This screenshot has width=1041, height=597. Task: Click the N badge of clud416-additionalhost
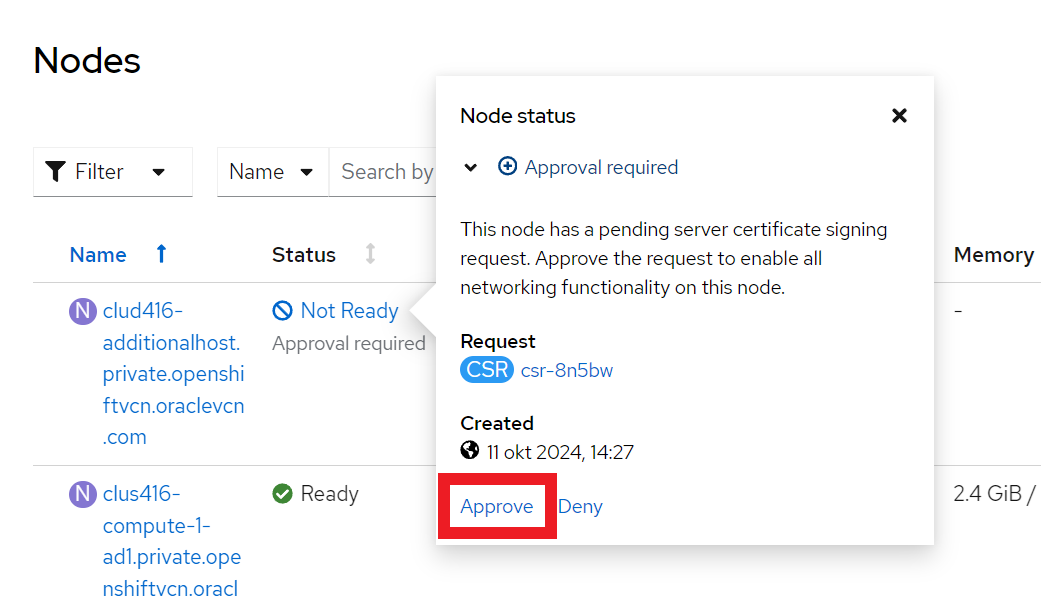83,311
